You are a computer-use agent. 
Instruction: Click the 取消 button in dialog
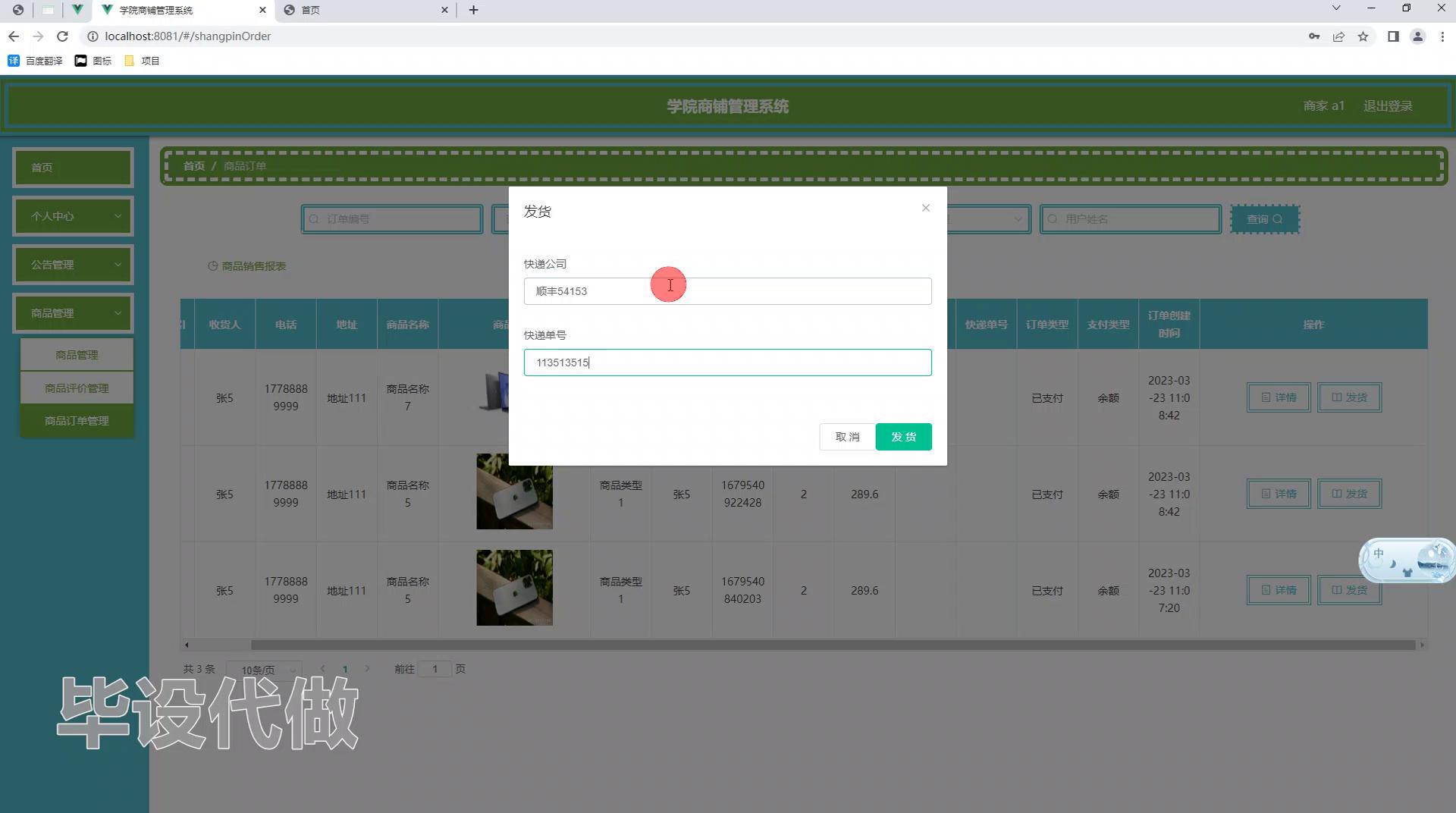click(847, 437)
